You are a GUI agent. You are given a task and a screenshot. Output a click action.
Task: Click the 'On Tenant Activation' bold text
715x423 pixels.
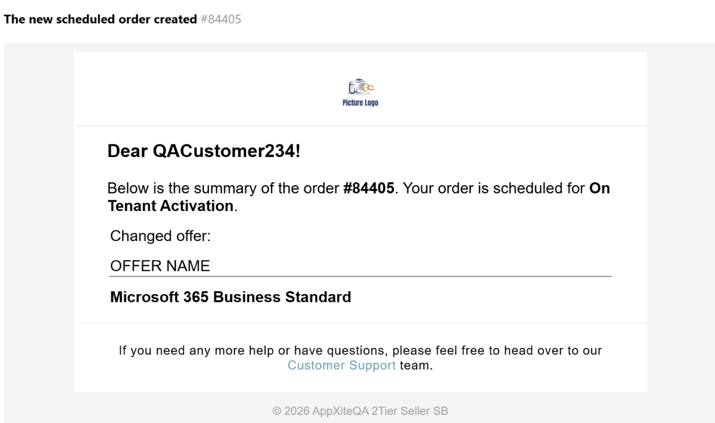[358, 197]
